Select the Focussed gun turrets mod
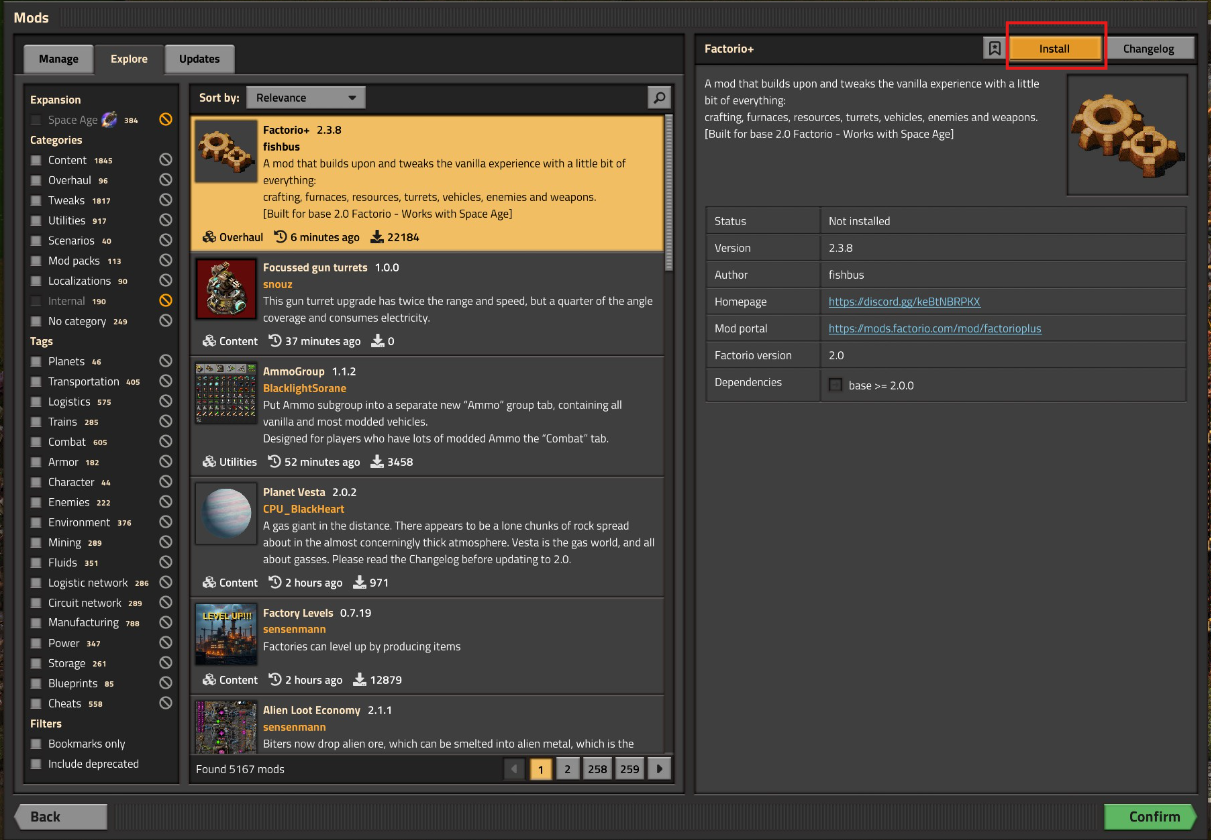This screenshot has width=1211, height=840. pyautogui.click(x=427, y=304)
